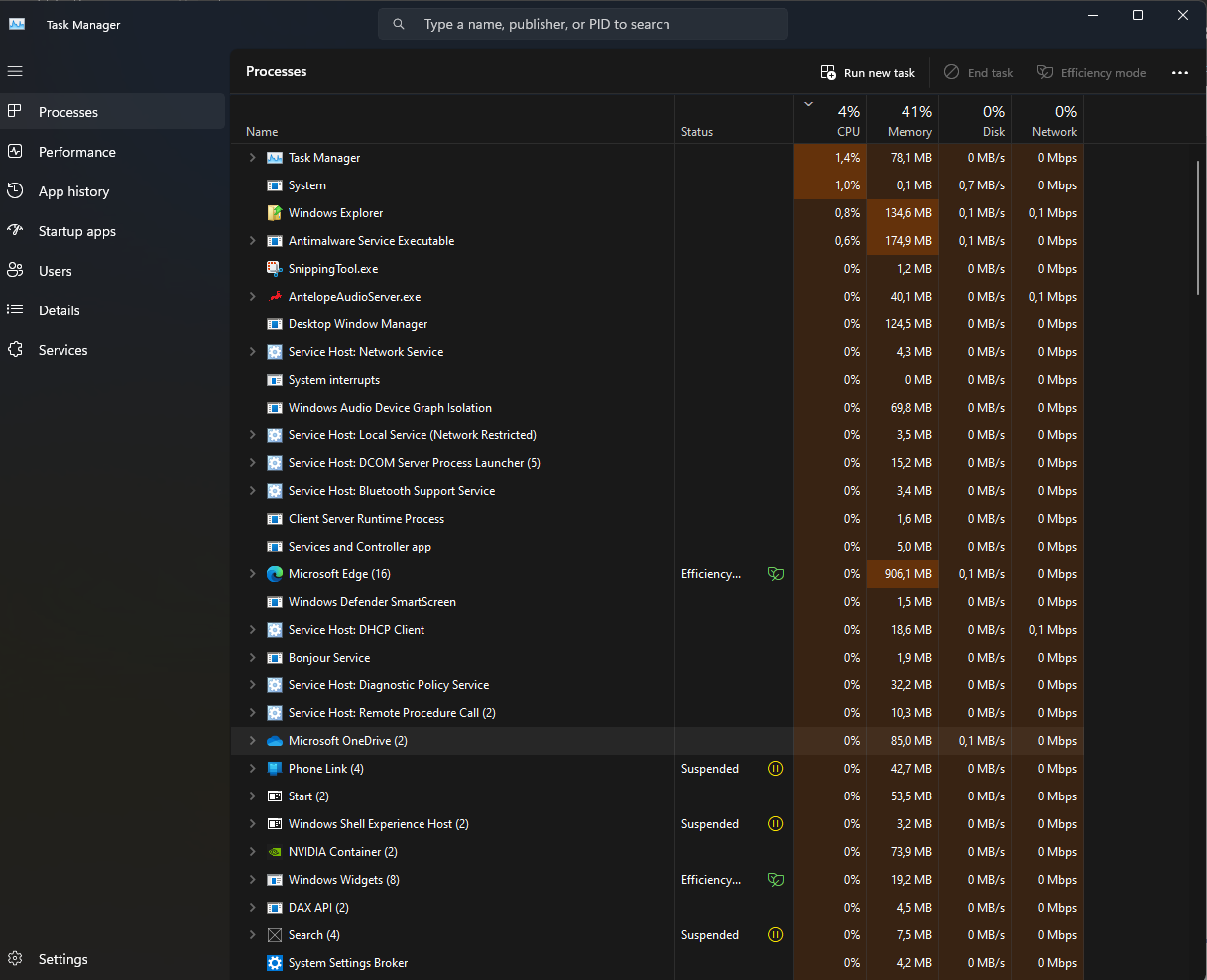This screenshot has width=1207, height=980.
Task: Select Services and Controller app row
Action: [x=658, y=547]
